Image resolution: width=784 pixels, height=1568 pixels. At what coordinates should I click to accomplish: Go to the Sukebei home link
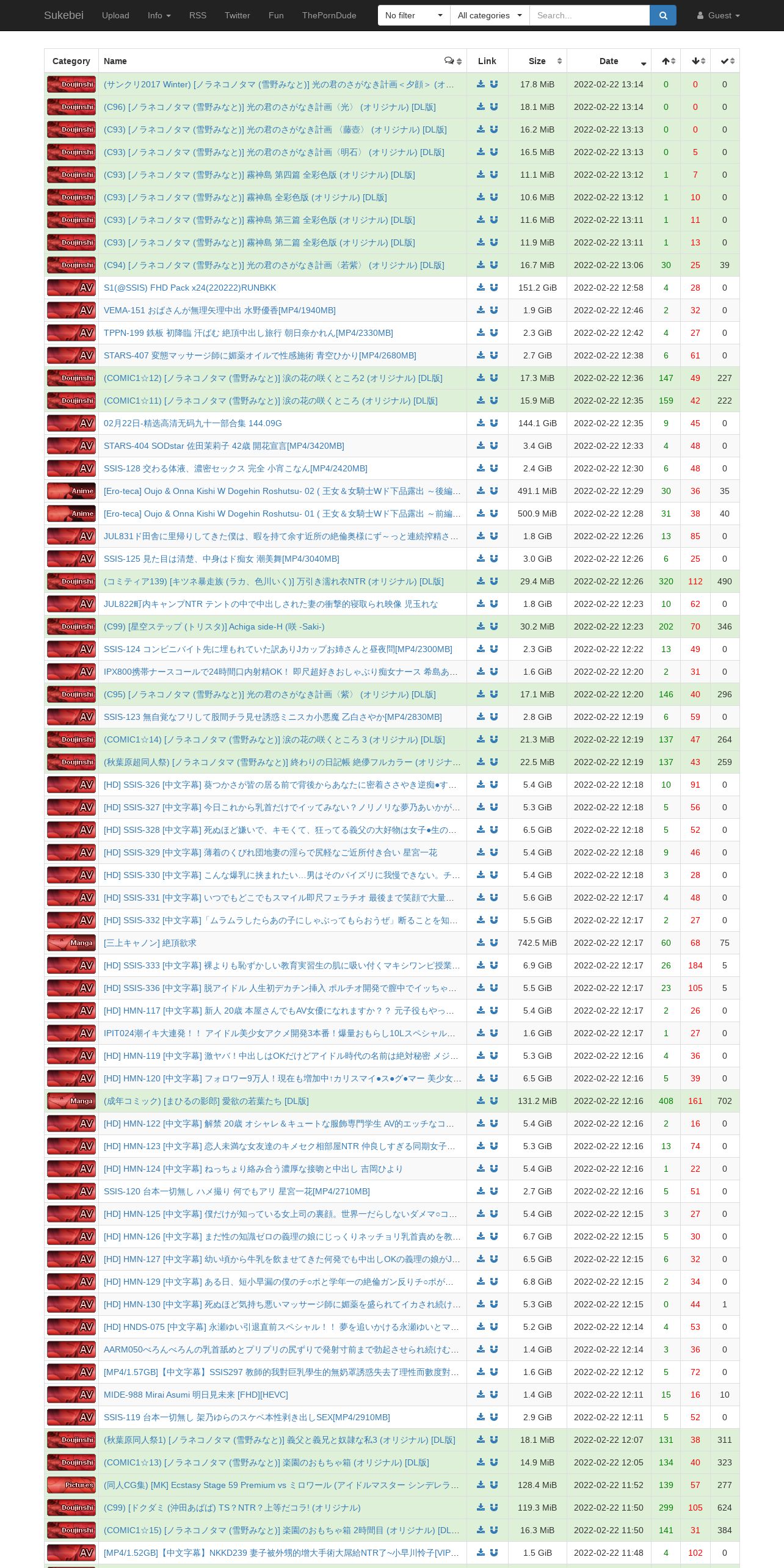64,15
